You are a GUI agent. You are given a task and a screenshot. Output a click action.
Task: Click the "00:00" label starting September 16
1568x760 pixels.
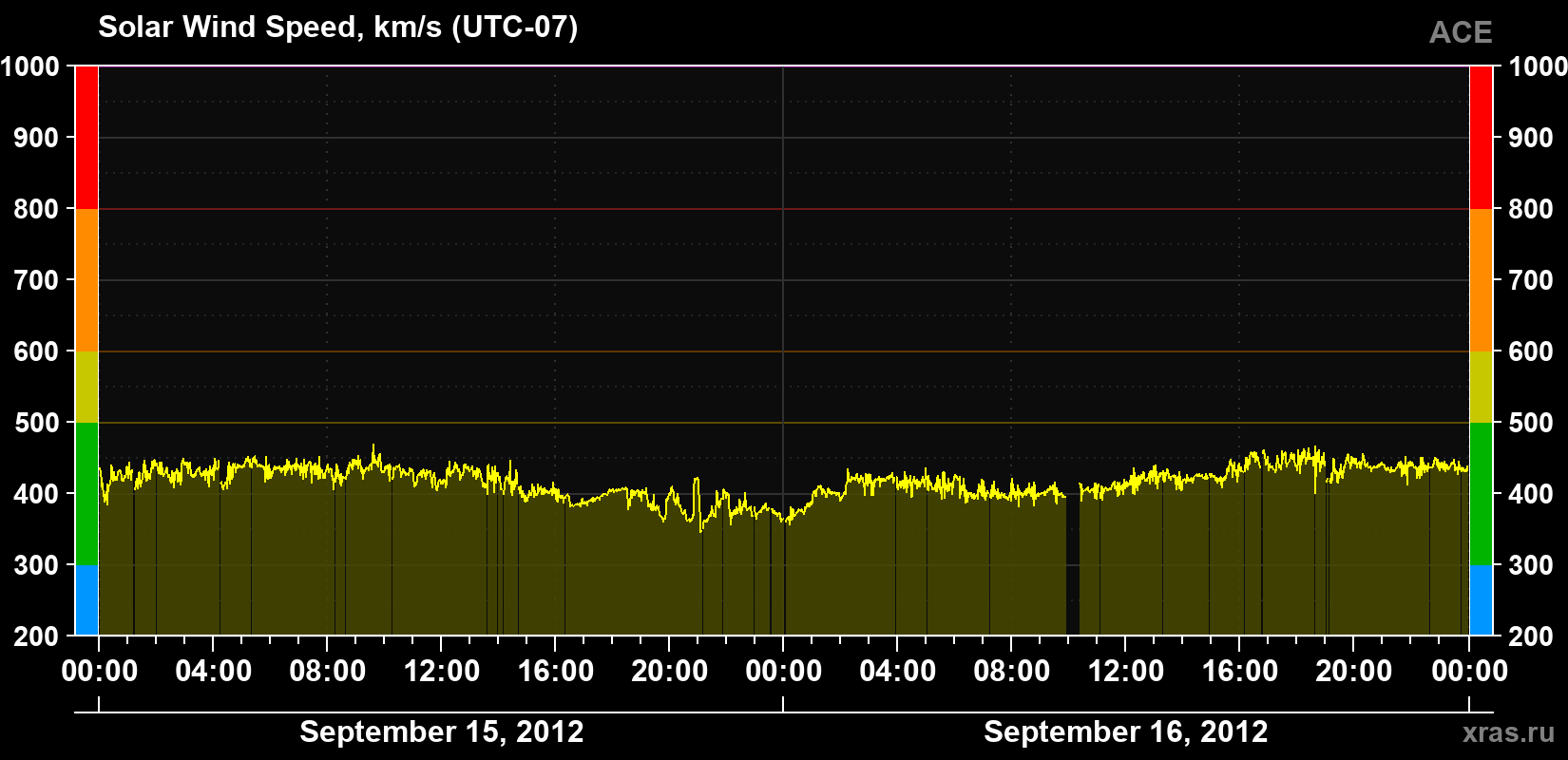[784, 672]
